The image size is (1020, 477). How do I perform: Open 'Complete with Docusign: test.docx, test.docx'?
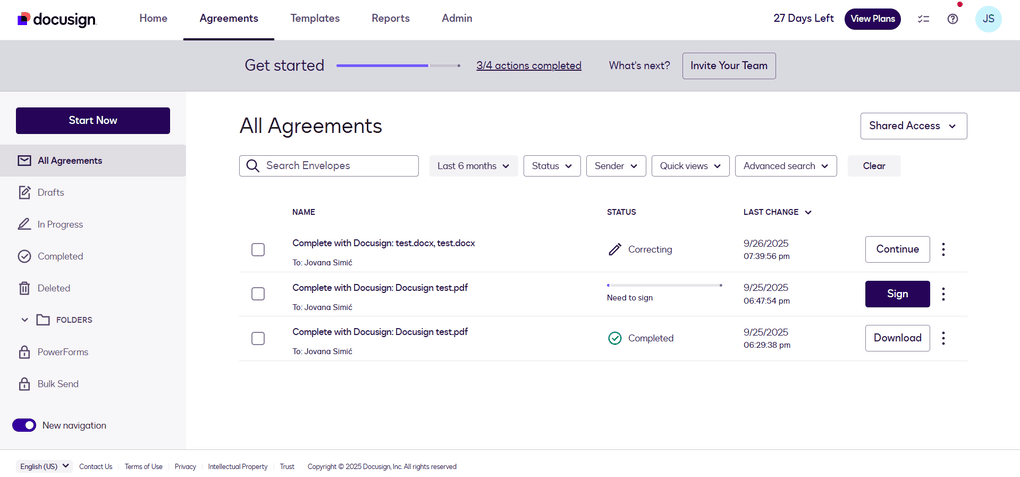(x=384, y=243)
